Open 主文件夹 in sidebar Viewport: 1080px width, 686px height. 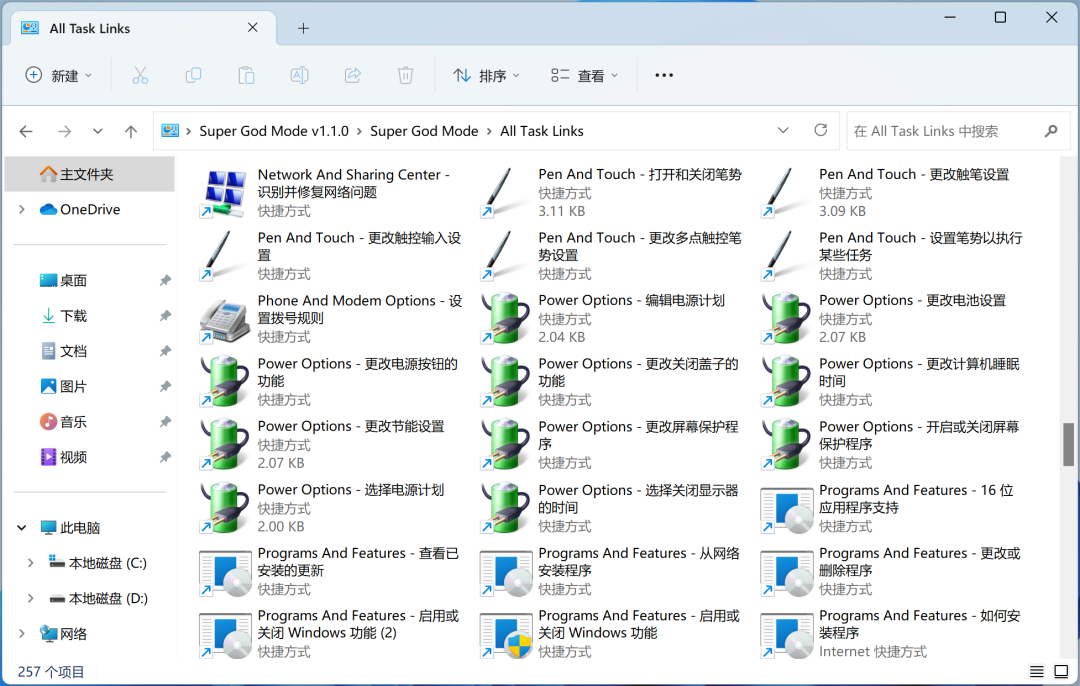point(90,174)
